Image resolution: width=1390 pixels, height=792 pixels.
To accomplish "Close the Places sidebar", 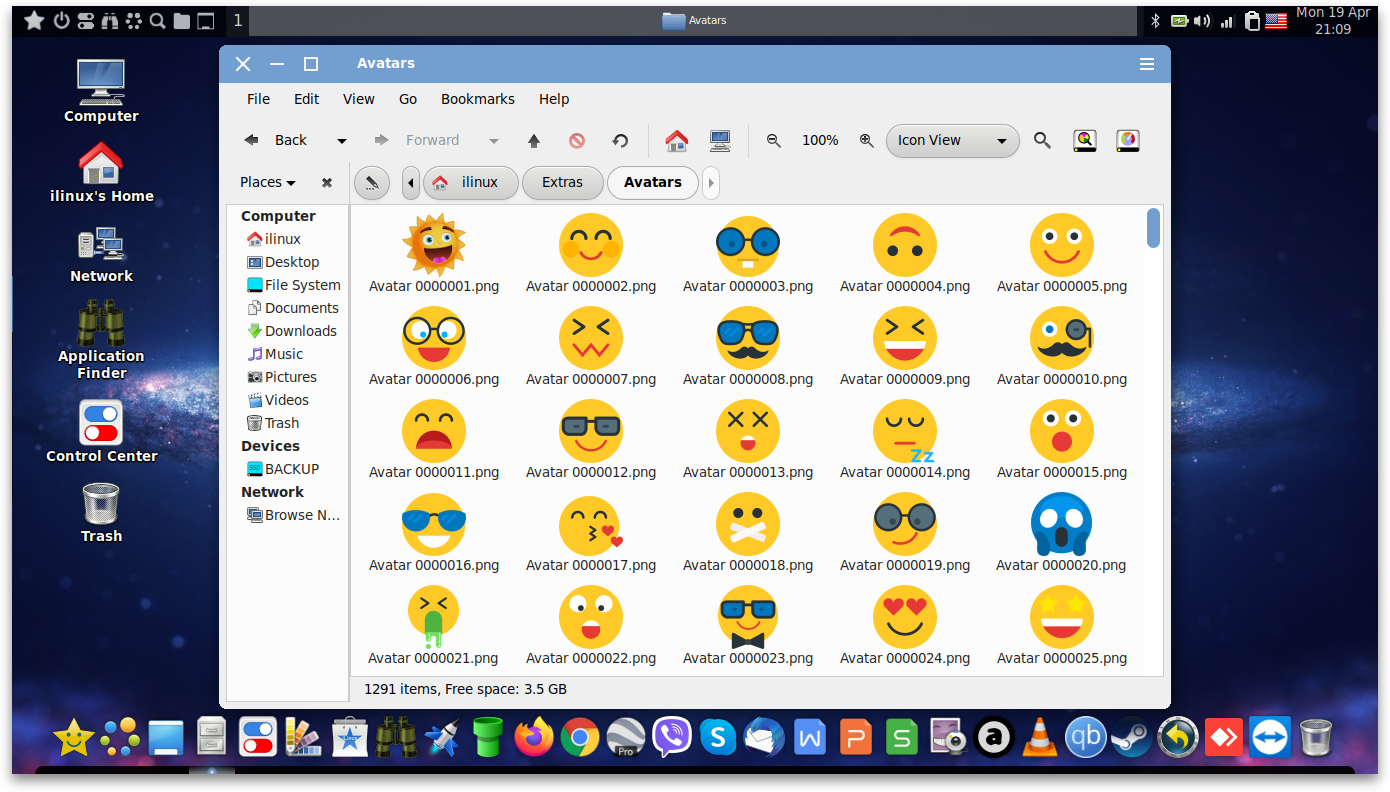I will click(327, 183).
